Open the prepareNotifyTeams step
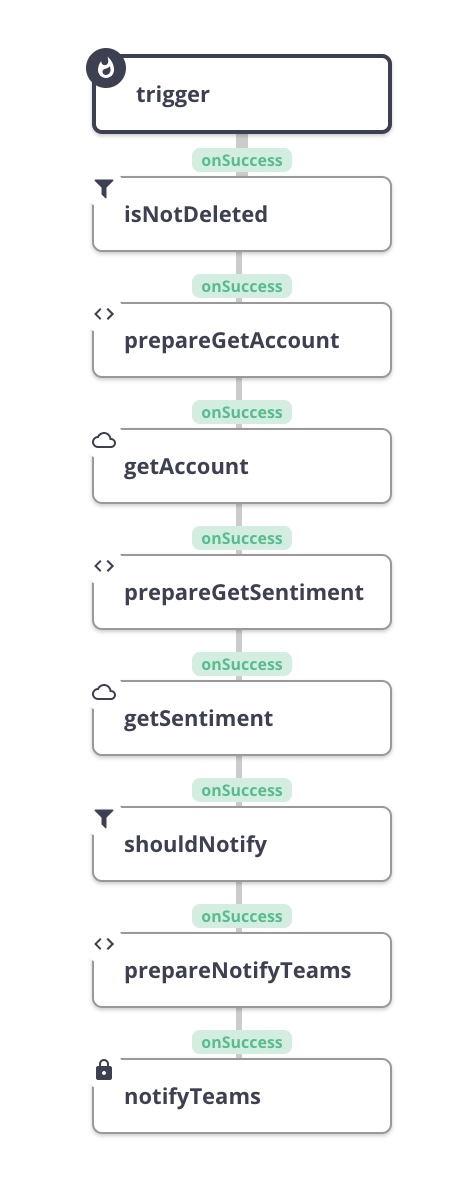The image size is (468, 1190). point(242,970)
